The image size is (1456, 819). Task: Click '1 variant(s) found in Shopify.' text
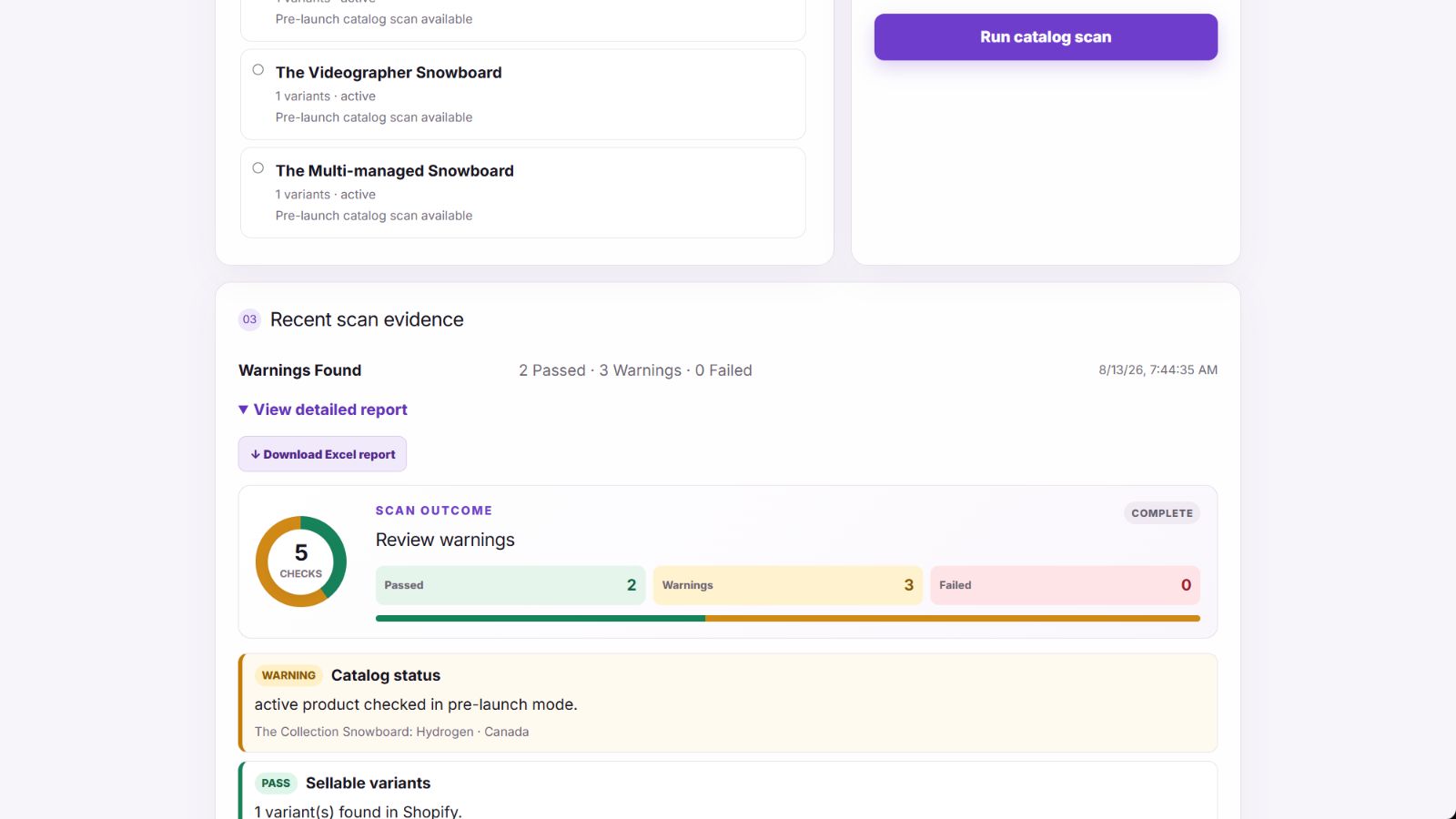click(x=359, y=812)
